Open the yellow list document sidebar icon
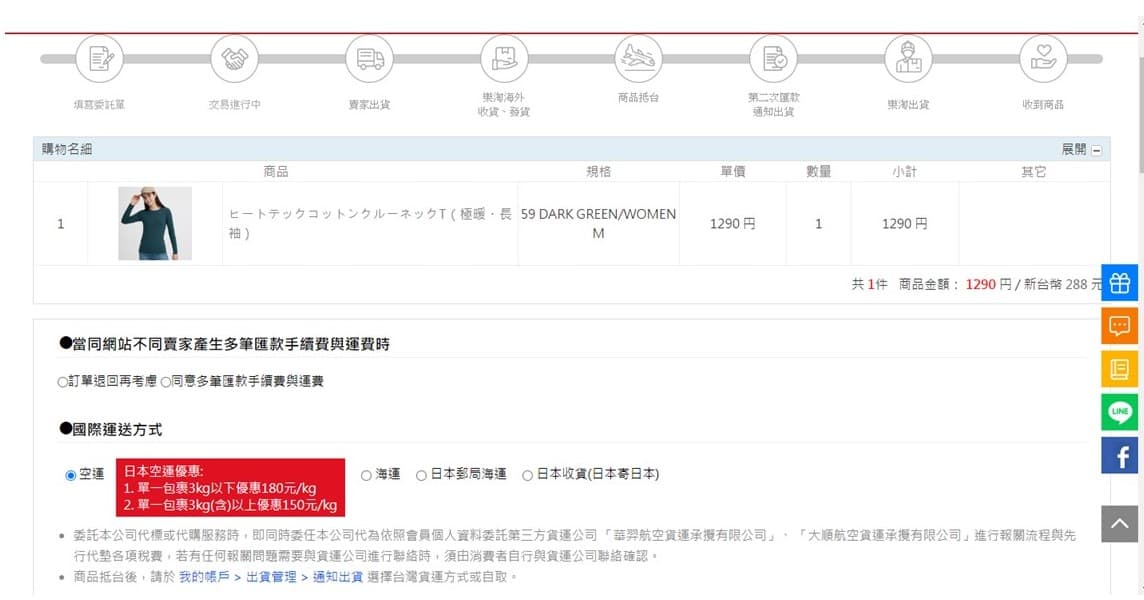The height and width of the screenshot is (600, 1144). [1119, 369]
